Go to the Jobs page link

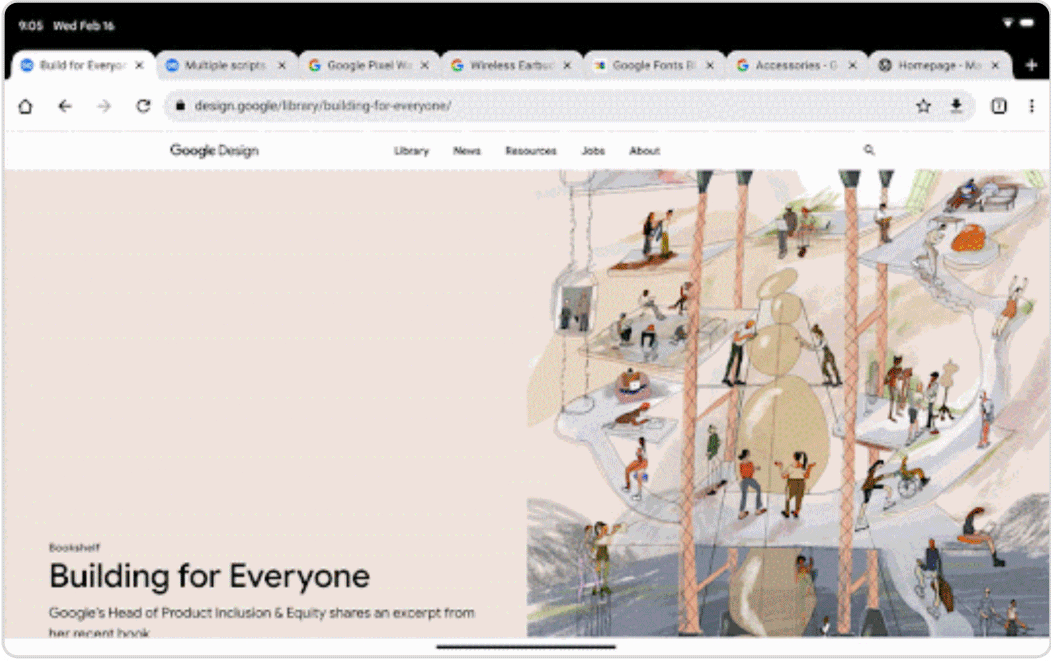tap(593, 151)
